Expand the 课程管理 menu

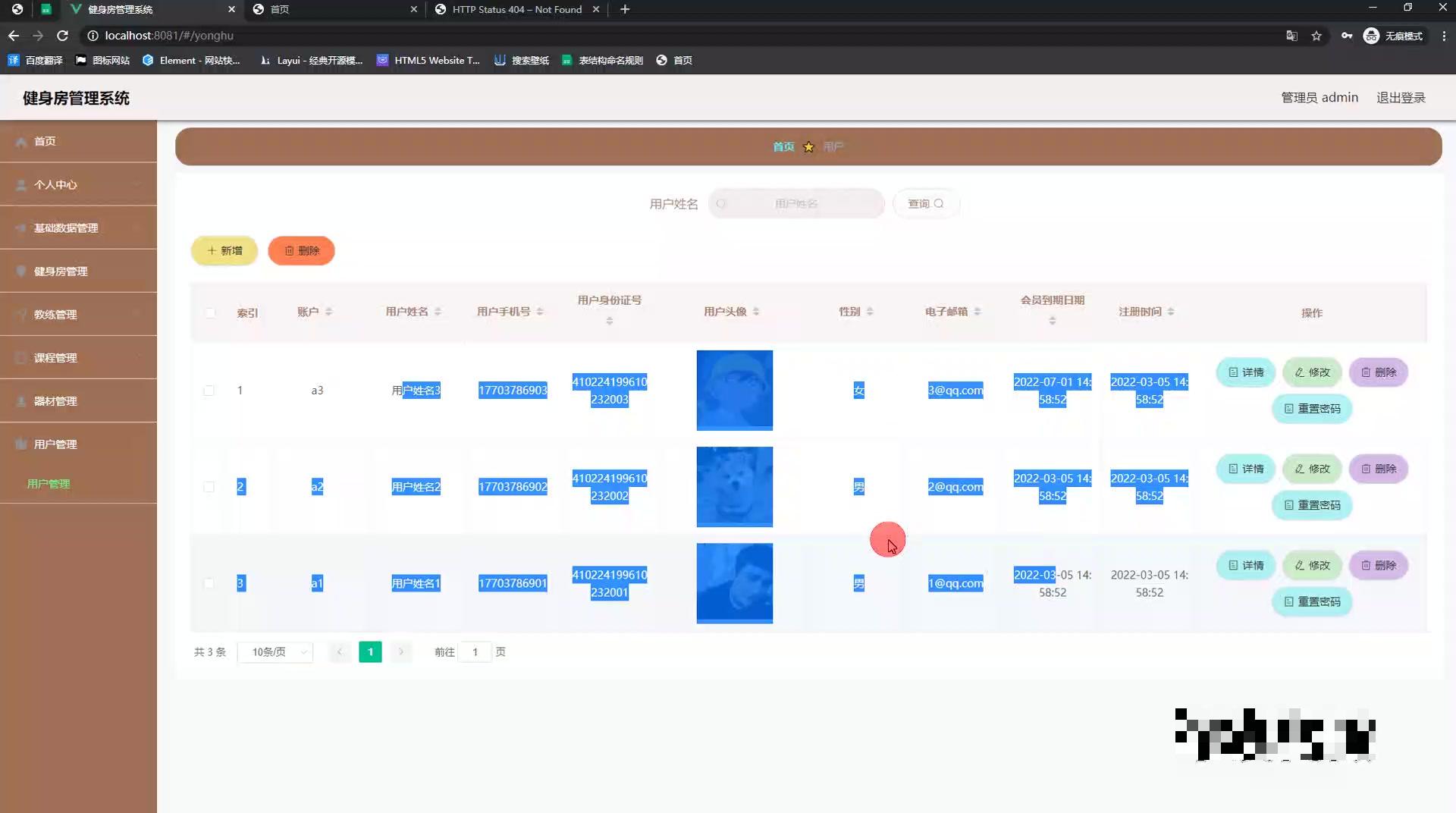(55, 357)
